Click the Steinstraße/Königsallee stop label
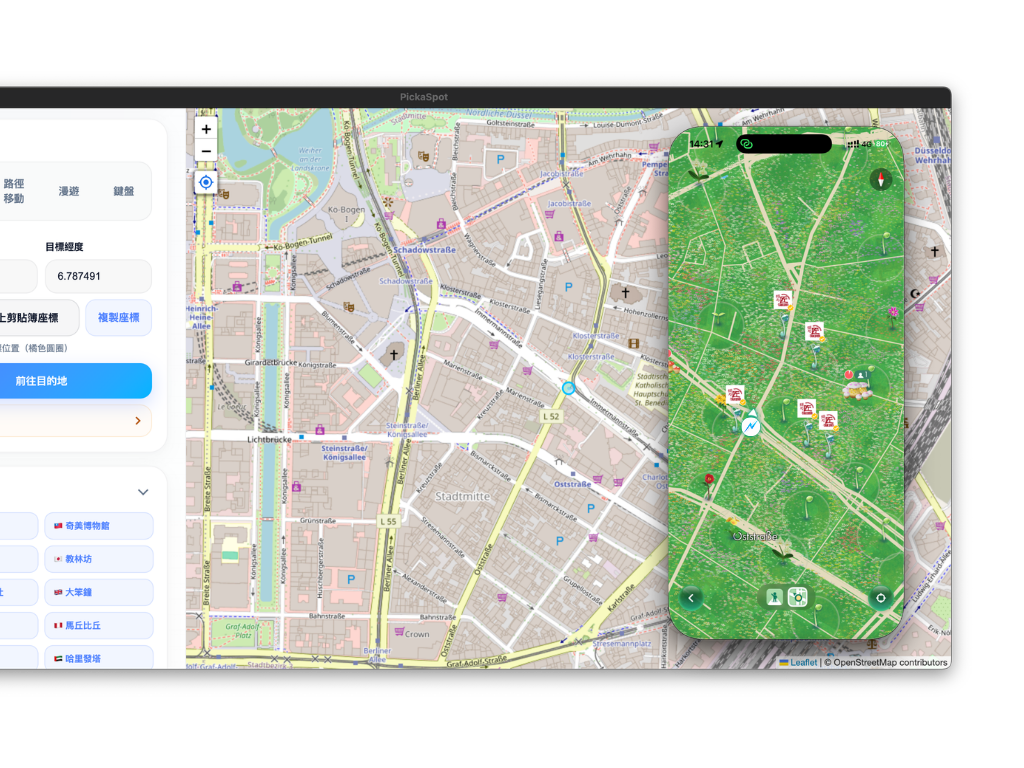Screen dimensions: 1024x768 pyautogui.click(x=344, y=453)
